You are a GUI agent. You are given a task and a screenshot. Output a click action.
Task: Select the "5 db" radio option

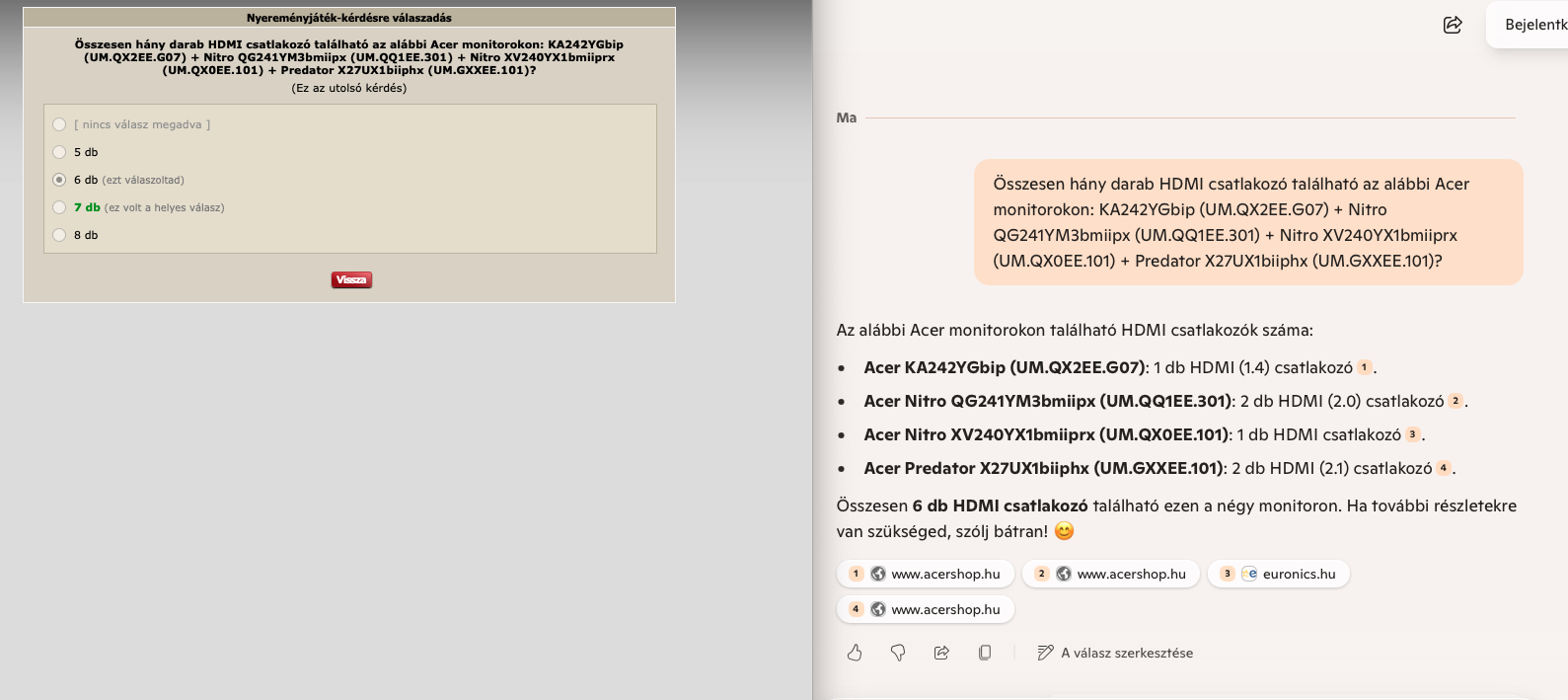coord(59,152)
